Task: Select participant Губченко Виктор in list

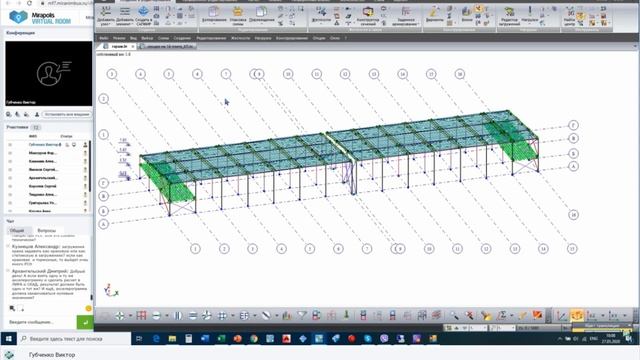Action: tap(43, 144)
